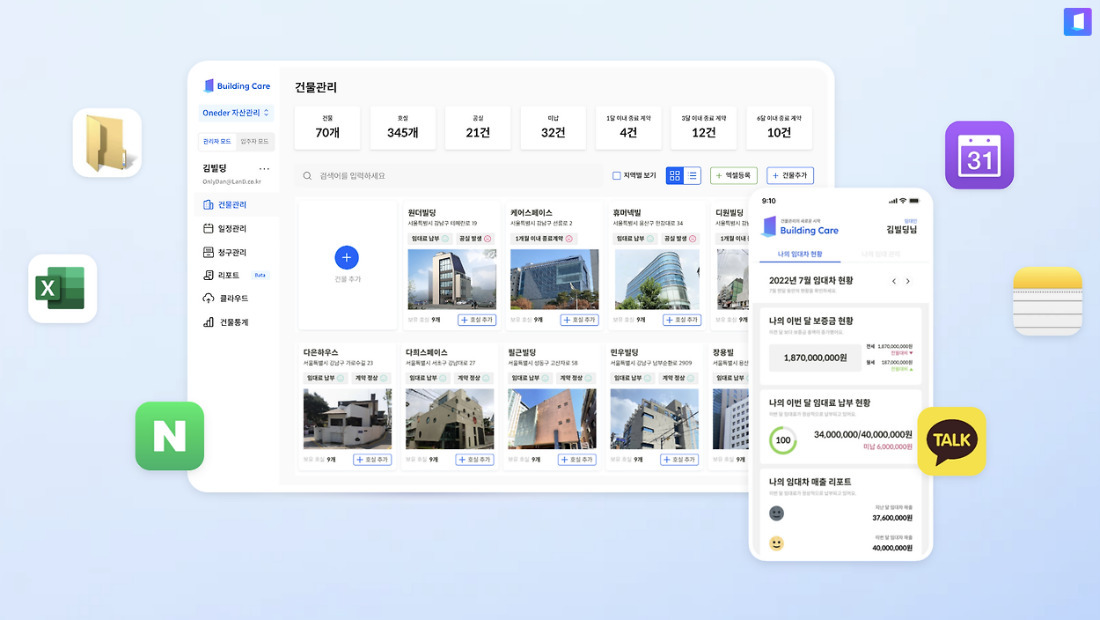Open the 다온하우스 building photo
This screenshot has width=1100, height=620.
[x=347, y=419]
